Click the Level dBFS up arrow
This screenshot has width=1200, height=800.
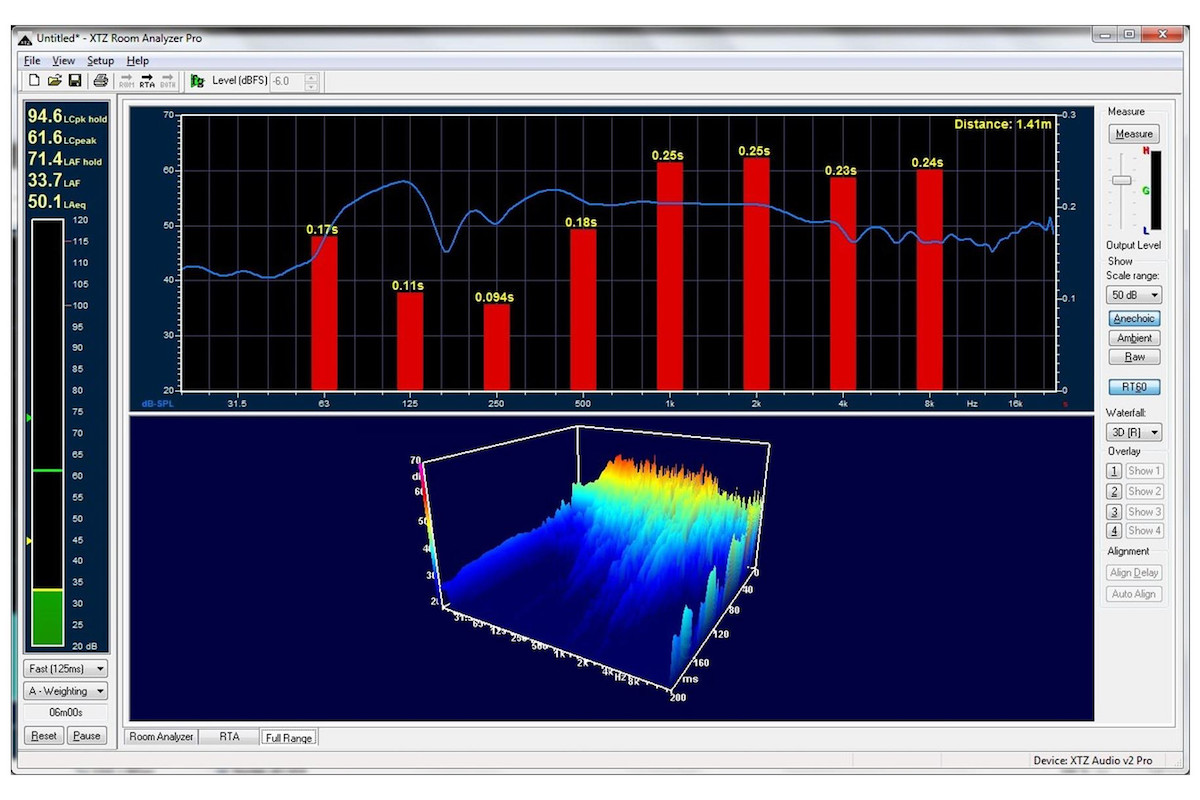311,76
